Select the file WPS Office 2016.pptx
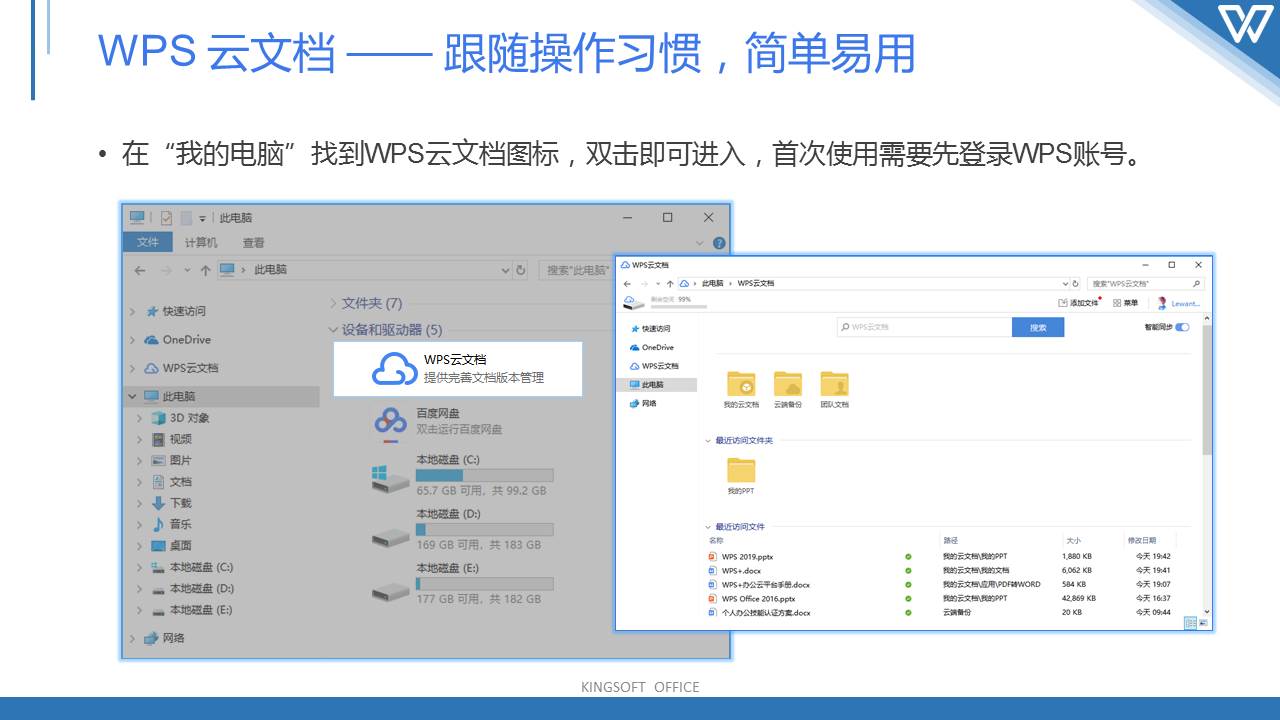1280x720 pixels. point(758,598)
